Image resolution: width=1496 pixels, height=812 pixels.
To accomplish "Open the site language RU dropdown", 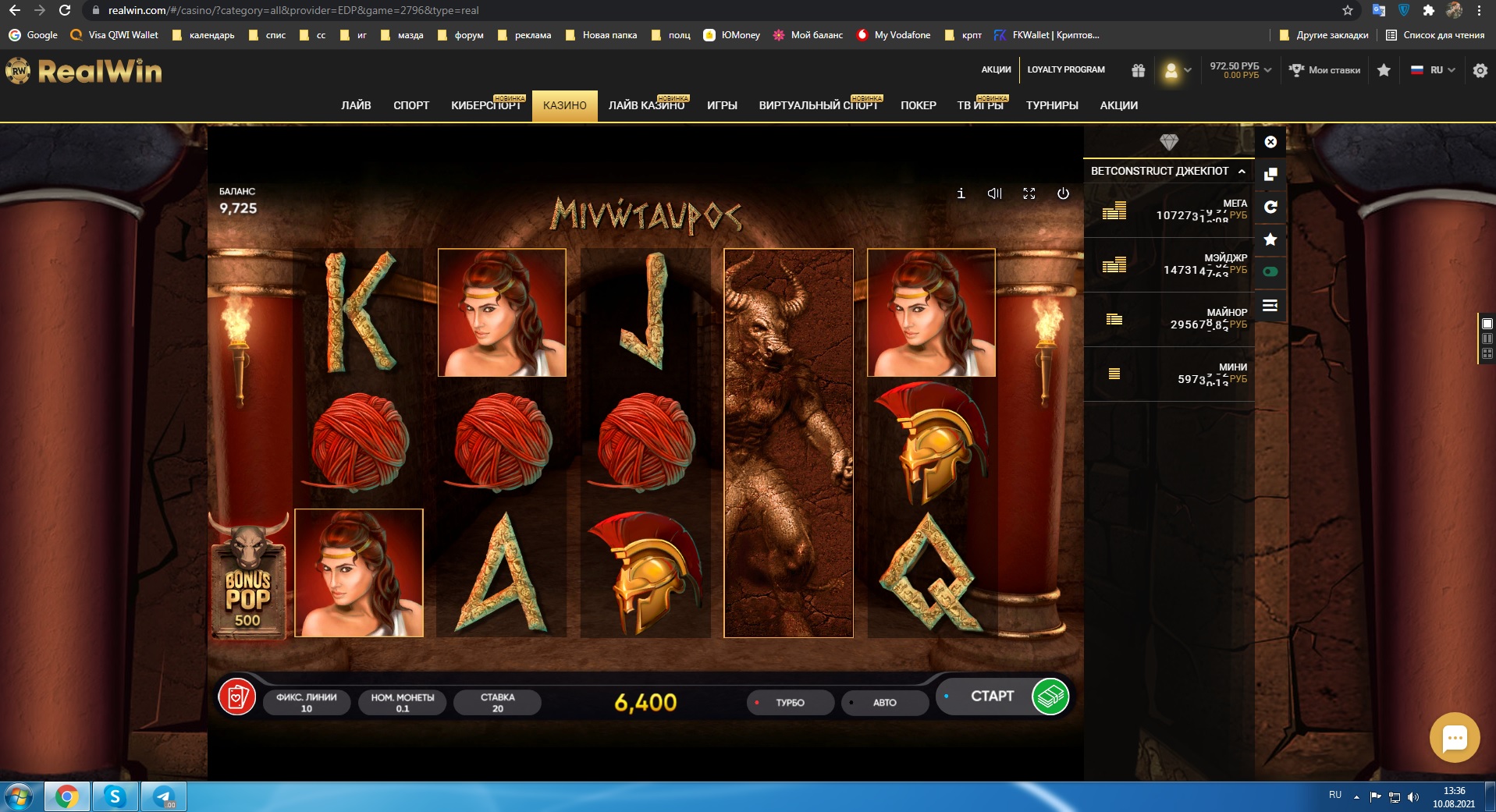I will (1433, 70).
